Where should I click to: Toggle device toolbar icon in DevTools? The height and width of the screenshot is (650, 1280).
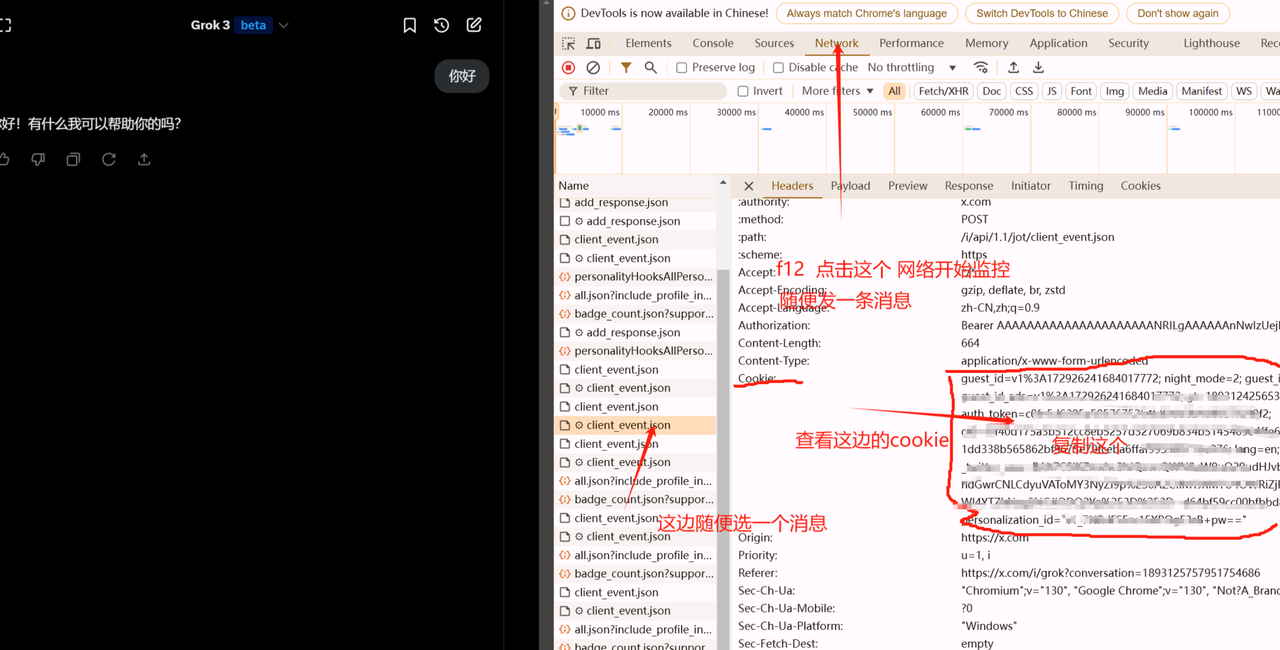(593, 43)
